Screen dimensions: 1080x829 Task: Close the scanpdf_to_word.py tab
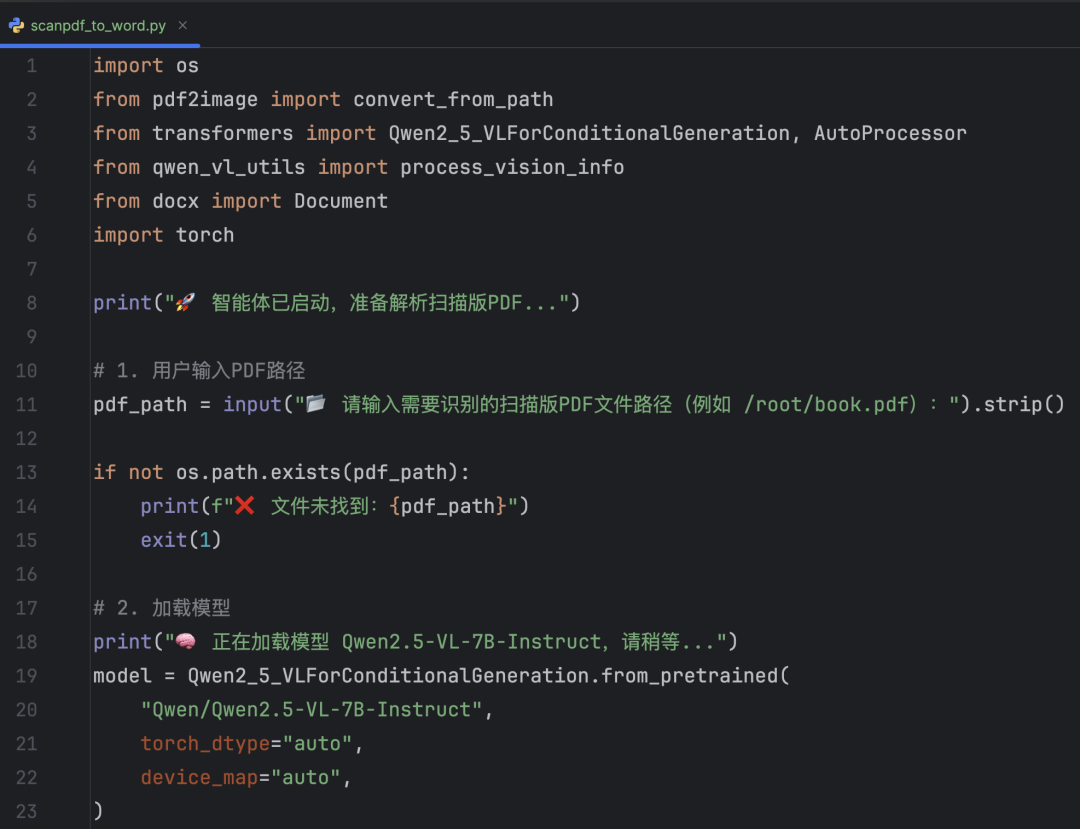[x=181, y=25]
